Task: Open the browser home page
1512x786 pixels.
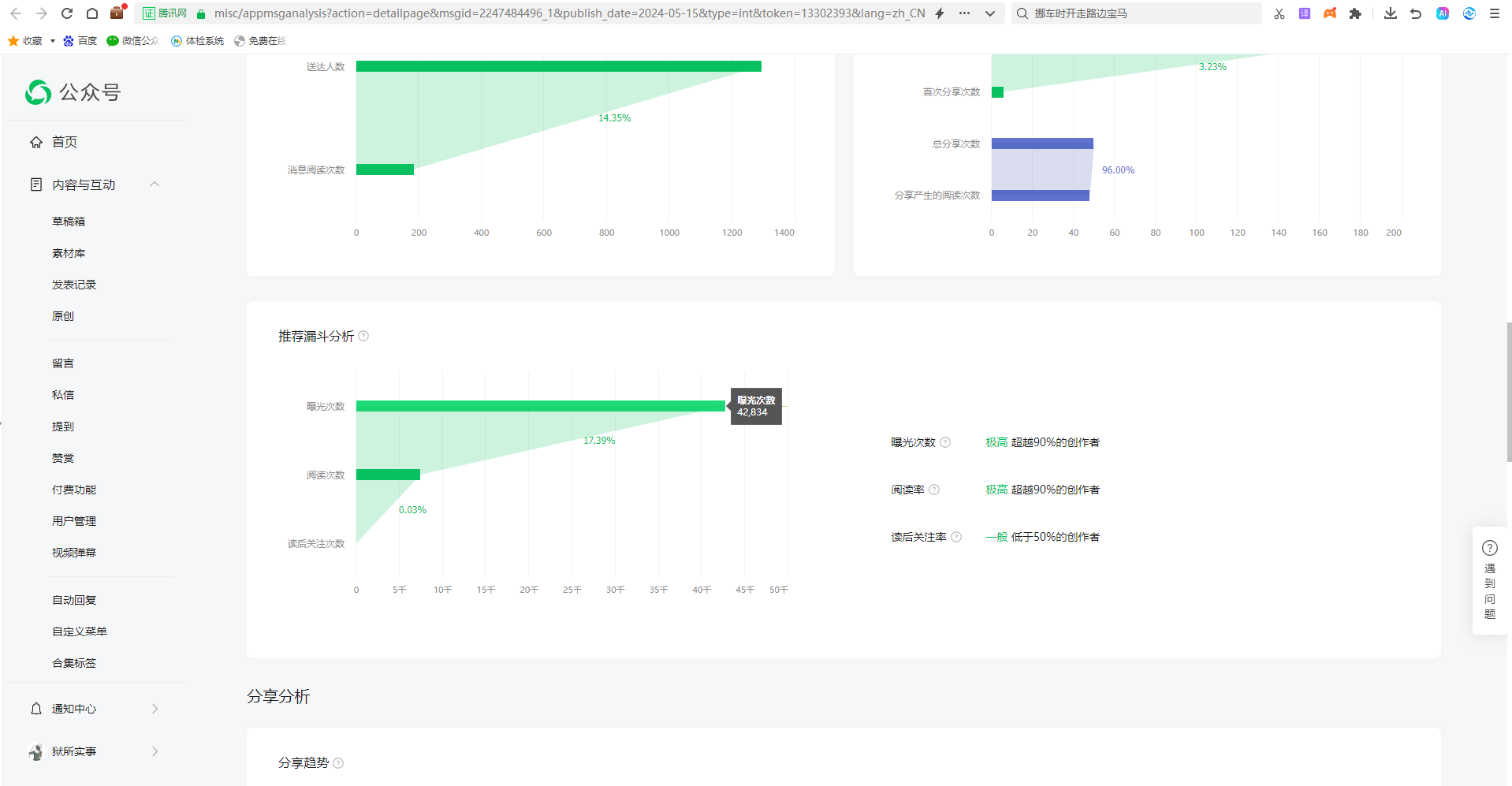Action: (x=92, y=13)
